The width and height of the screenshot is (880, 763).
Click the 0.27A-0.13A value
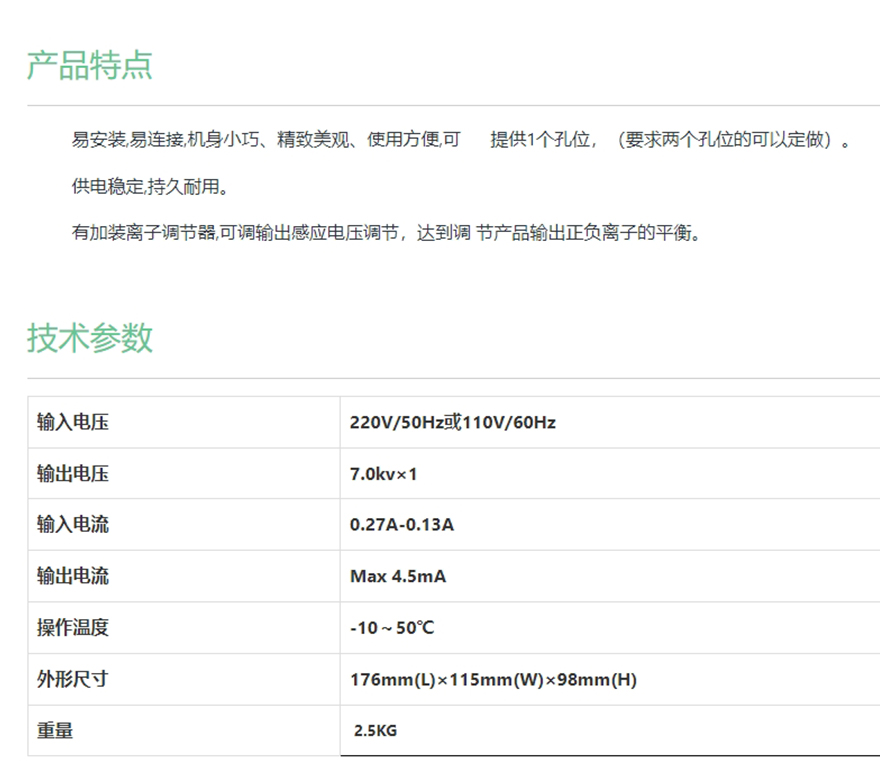[x=401, y=525]
